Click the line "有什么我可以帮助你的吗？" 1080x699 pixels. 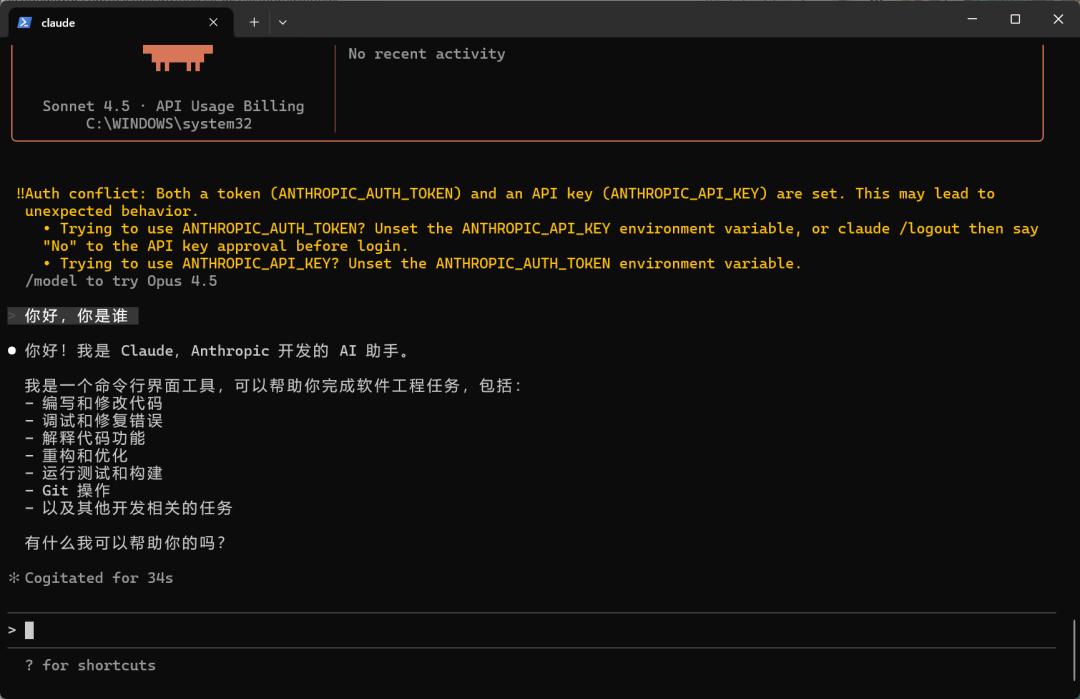point(125,543)
